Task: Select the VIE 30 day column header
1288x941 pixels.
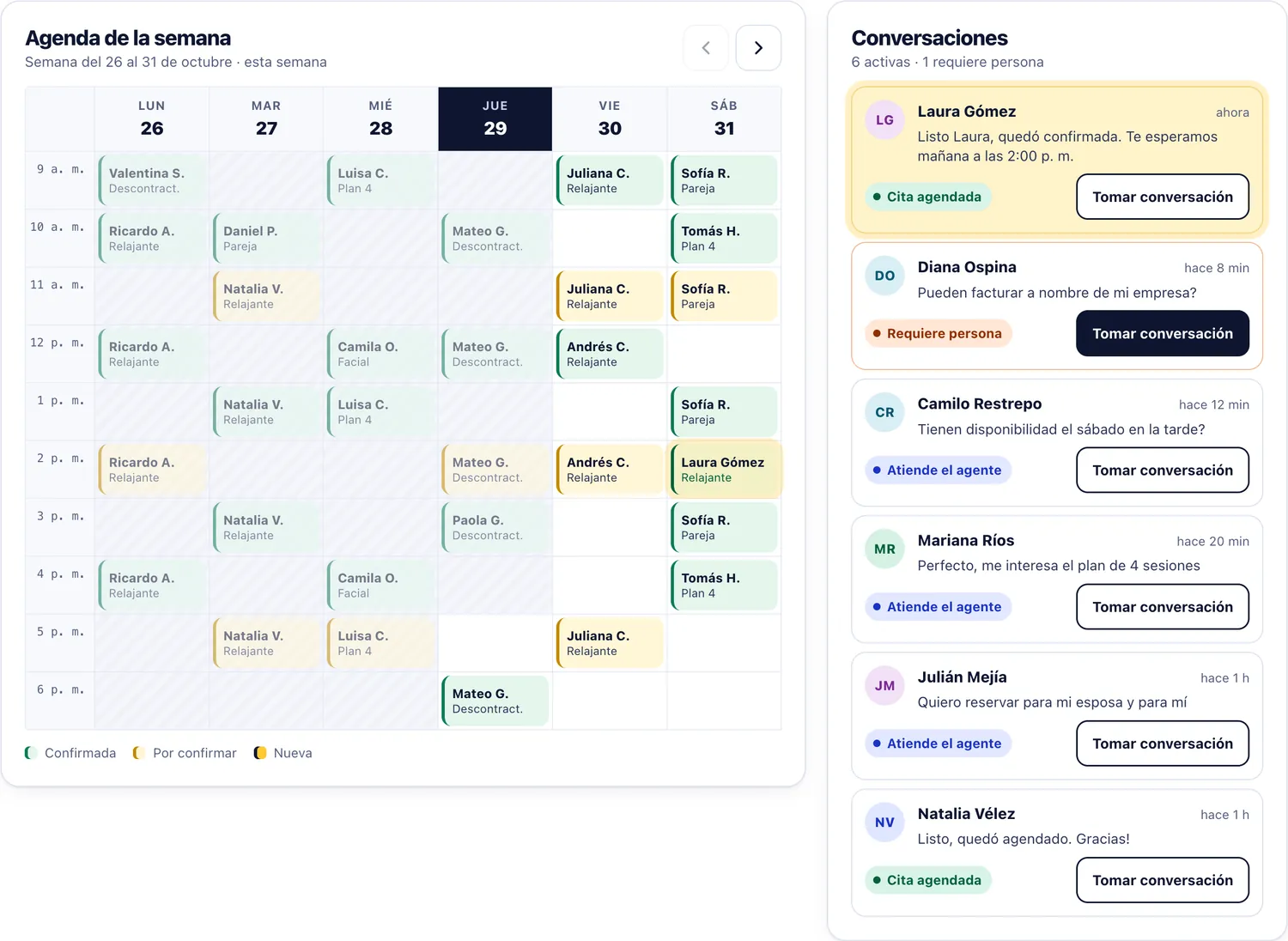Action: (x=610, y=118)
